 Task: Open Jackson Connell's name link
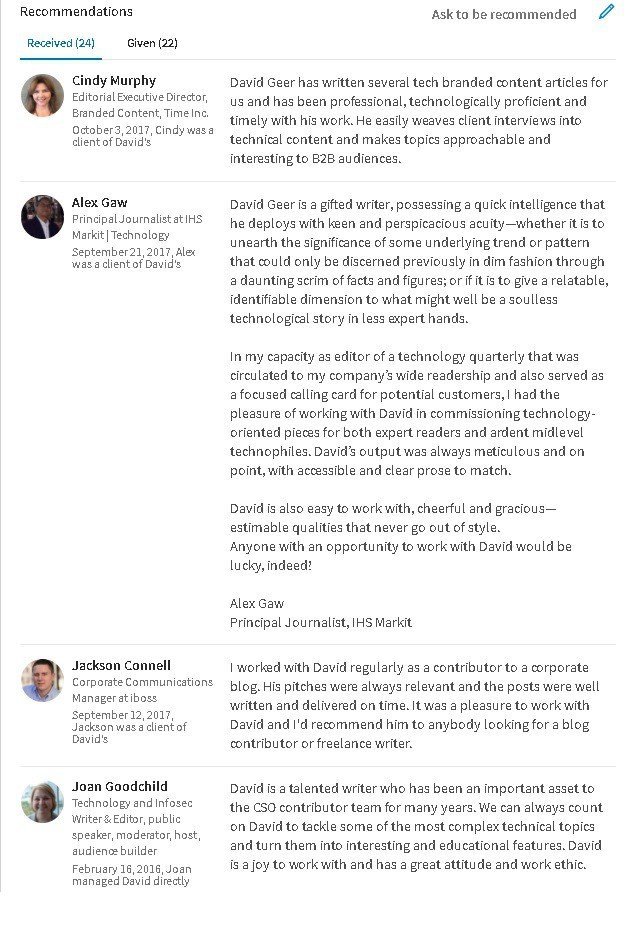(x=122, y=665)
